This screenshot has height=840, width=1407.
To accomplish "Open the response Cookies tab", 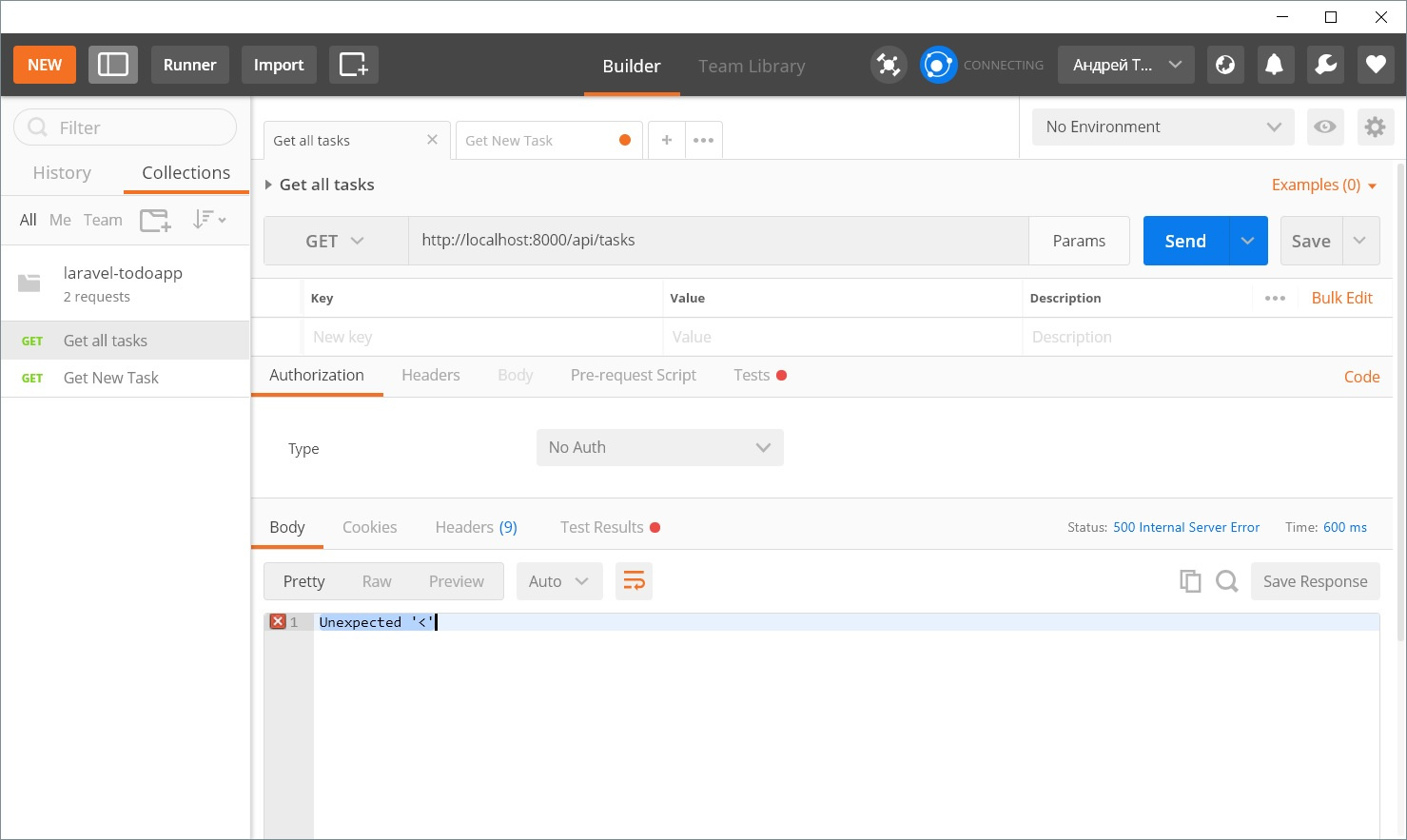I will click(369, 527).
